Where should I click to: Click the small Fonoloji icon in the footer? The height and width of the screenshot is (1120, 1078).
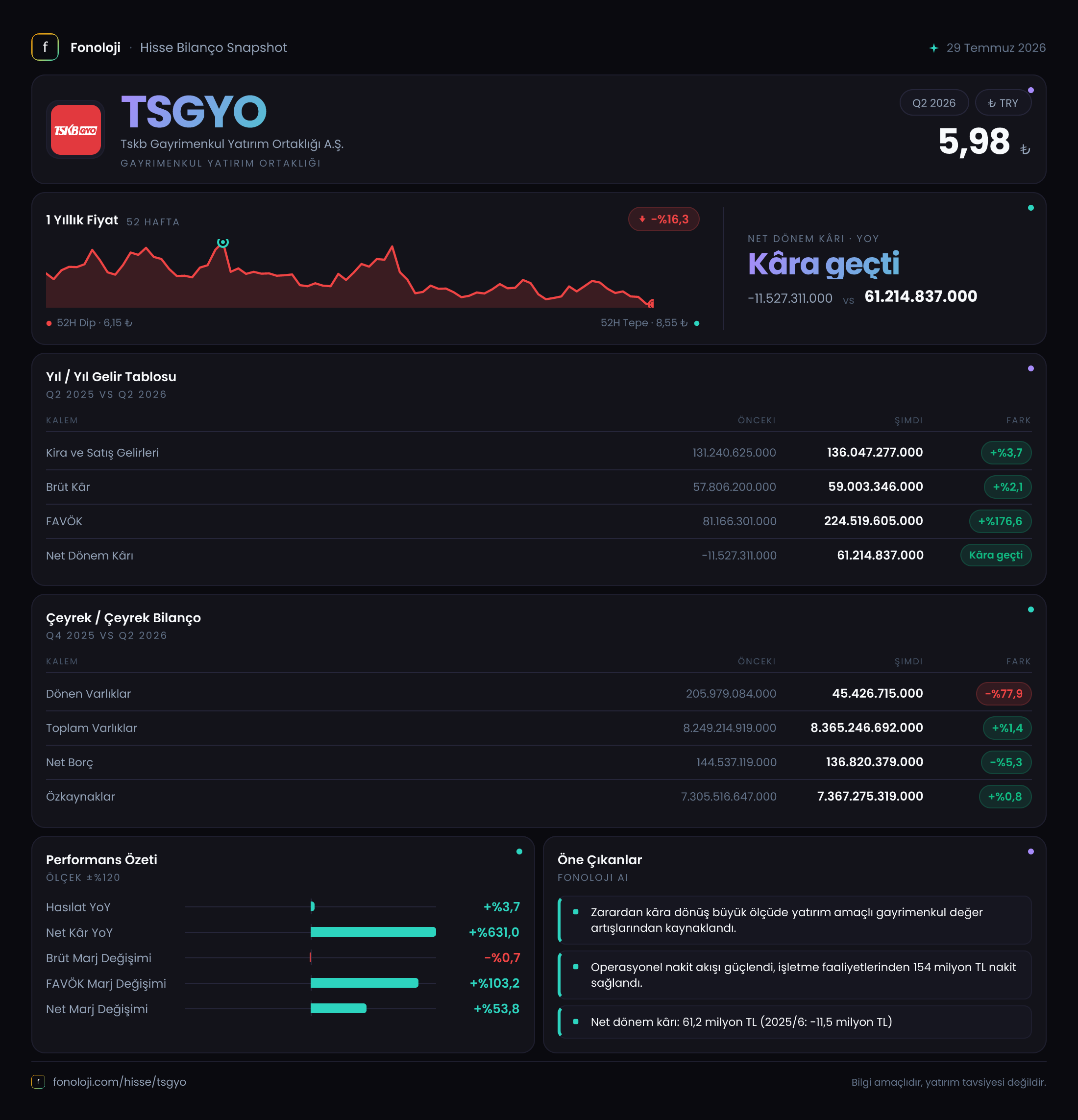point(38,1082)
